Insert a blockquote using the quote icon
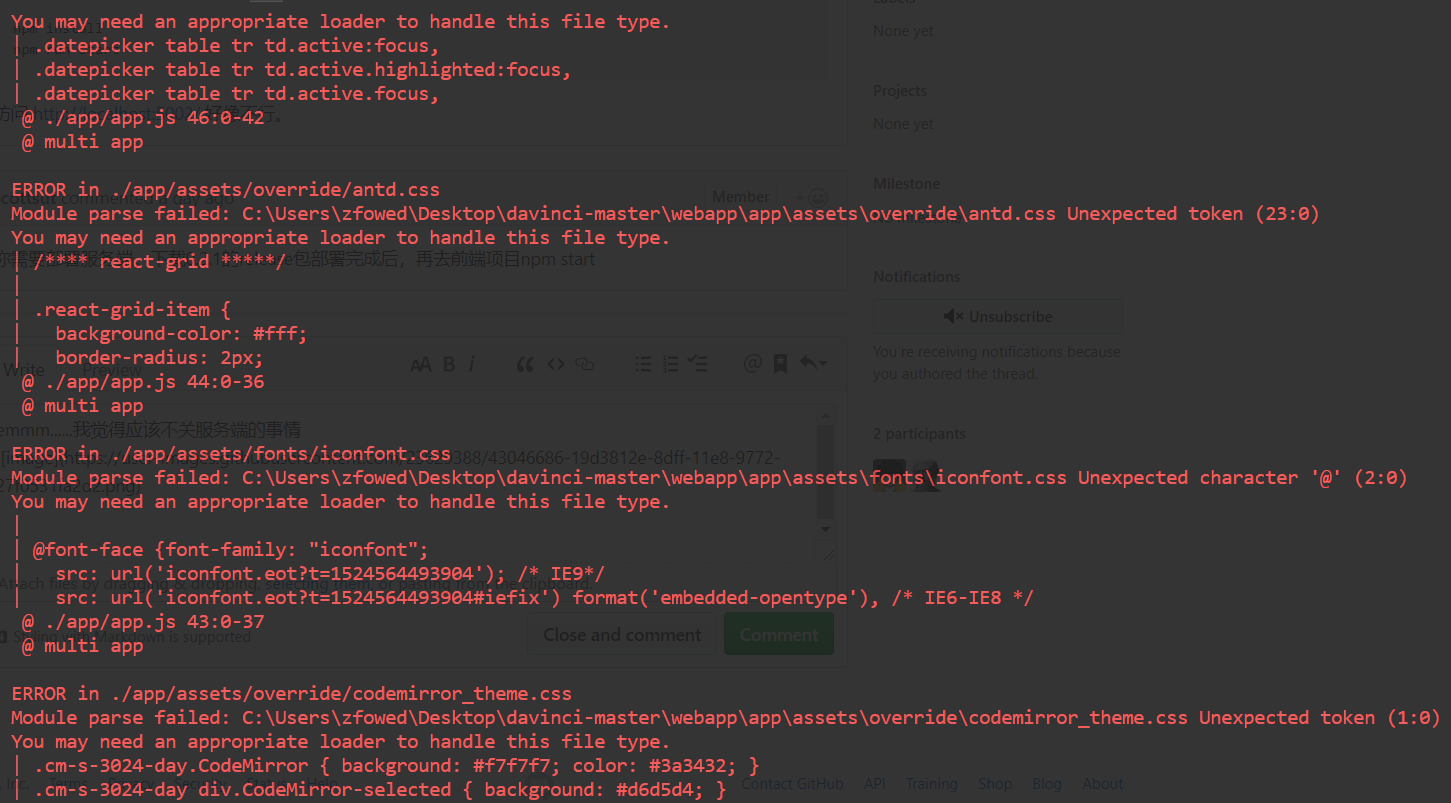Image resolution: width=1451 pixels, height=803 pixels. 525,363
